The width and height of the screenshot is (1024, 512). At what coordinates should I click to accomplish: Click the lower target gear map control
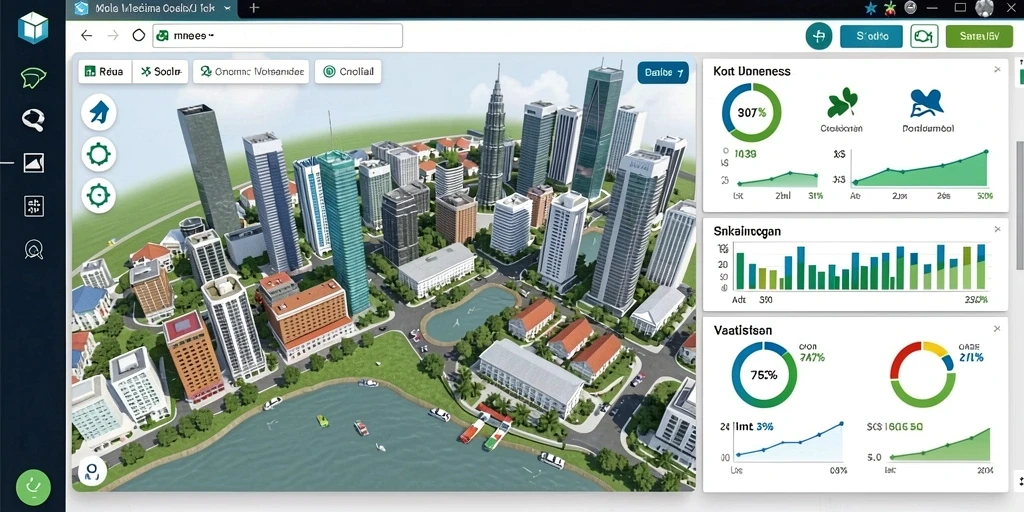tap(99, 196)
